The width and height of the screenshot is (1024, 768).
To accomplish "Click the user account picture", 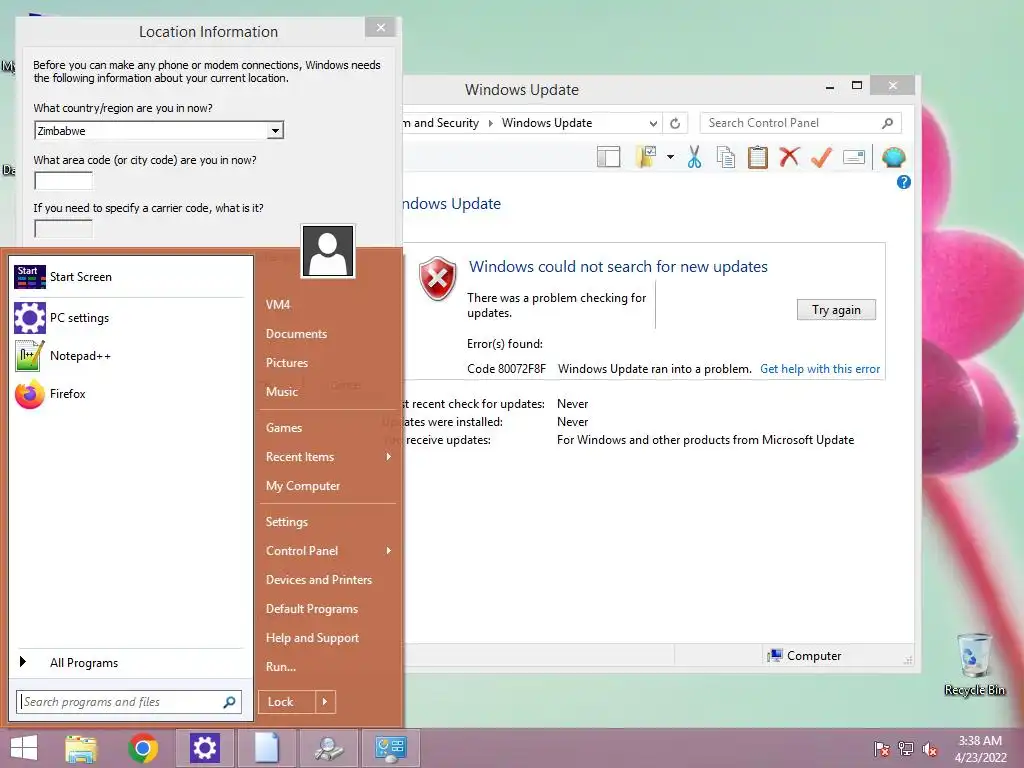I will tap(328, 251).
